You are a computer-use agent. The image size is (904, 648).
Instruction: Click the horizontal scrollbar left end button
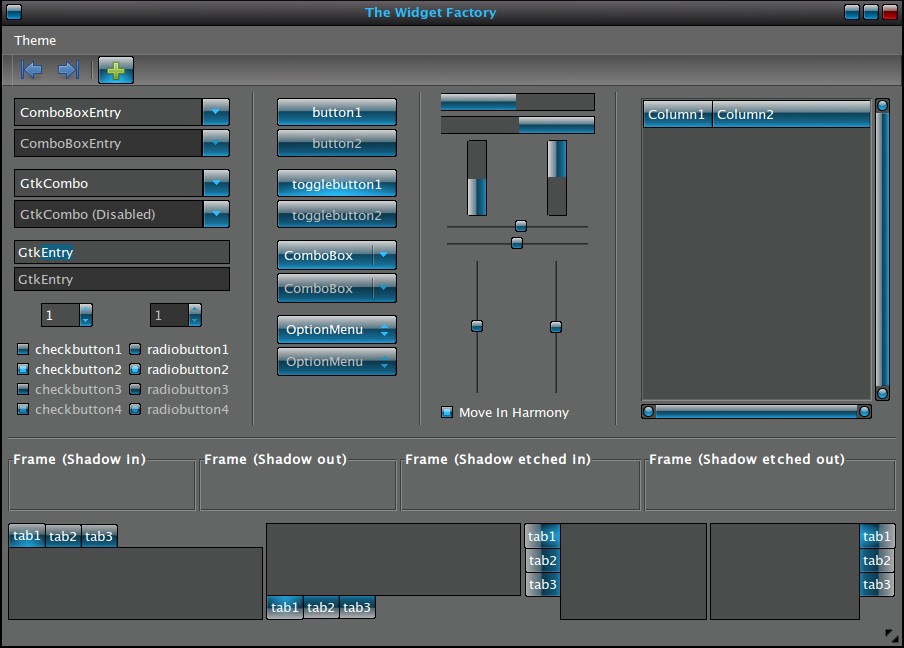coord(649,412)
